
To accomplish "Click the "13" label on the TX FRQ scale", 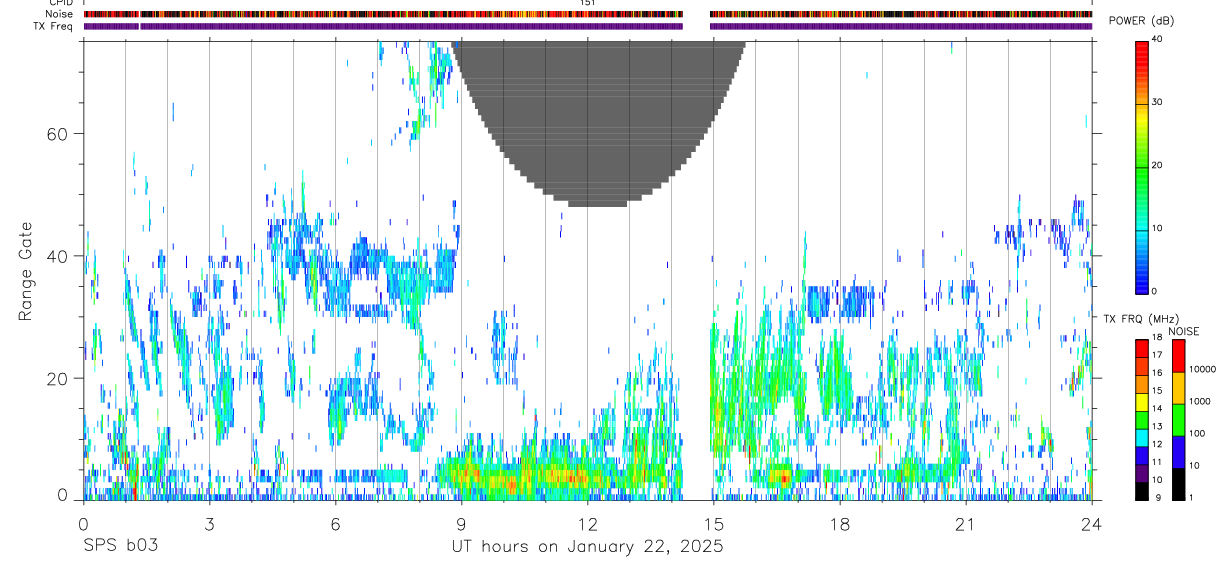I will [x=1156, y=426].
